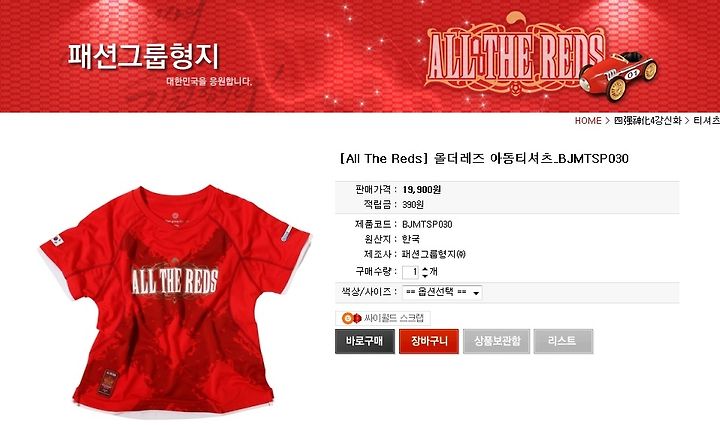Click the ALL THE REDS banner logo

tap(516, 56)
